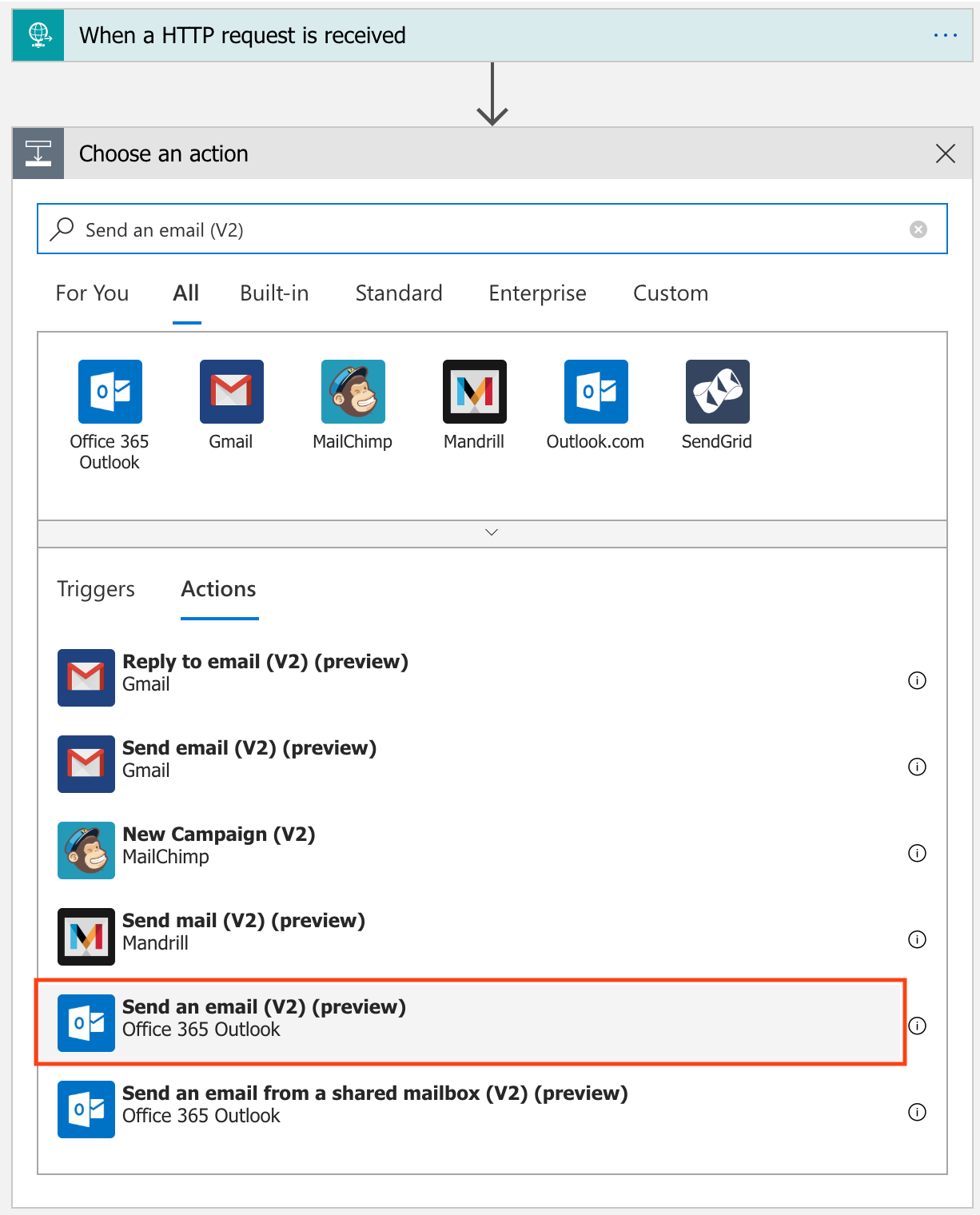The image size is (980, 1215).
Task: Switch to the Actions tab
Action: point(219,589)
